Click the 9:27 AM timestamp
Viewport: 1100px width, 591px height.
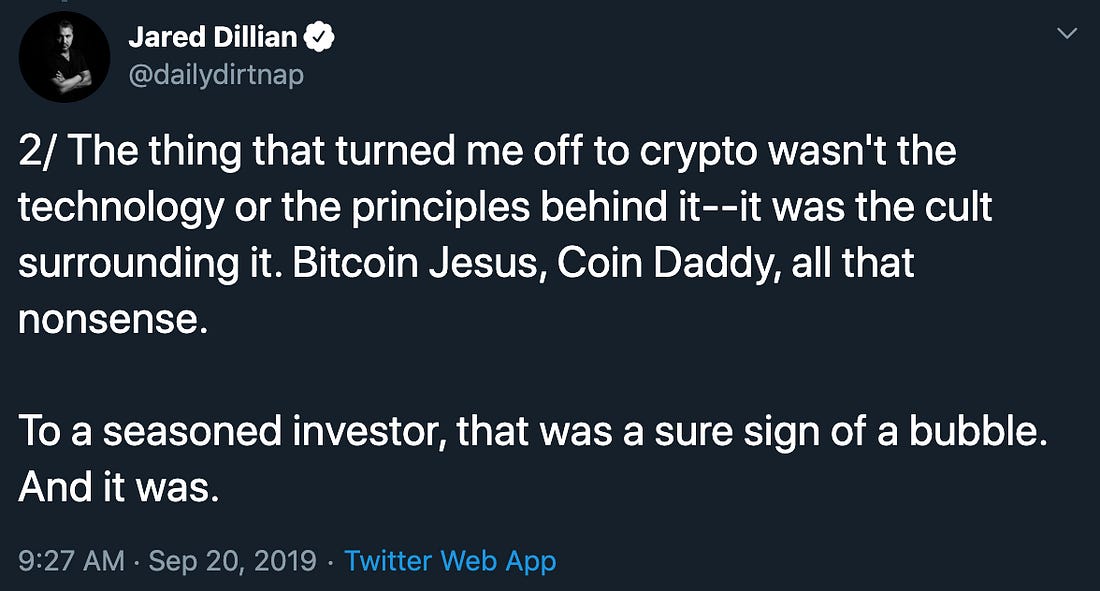tap(72, 561)
